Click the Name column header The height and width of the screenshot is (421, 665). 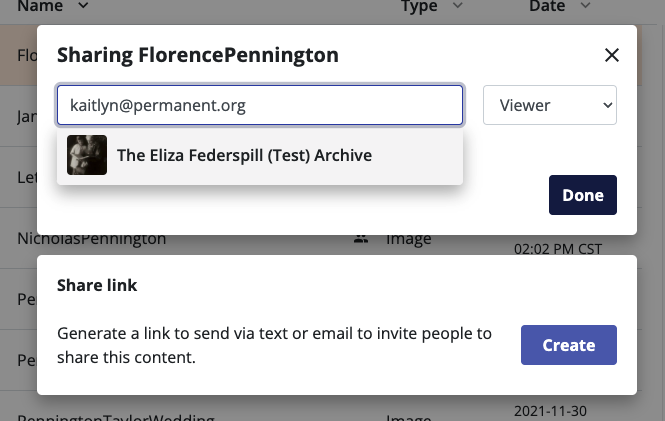pyautogui.click(x=40, y=6)
